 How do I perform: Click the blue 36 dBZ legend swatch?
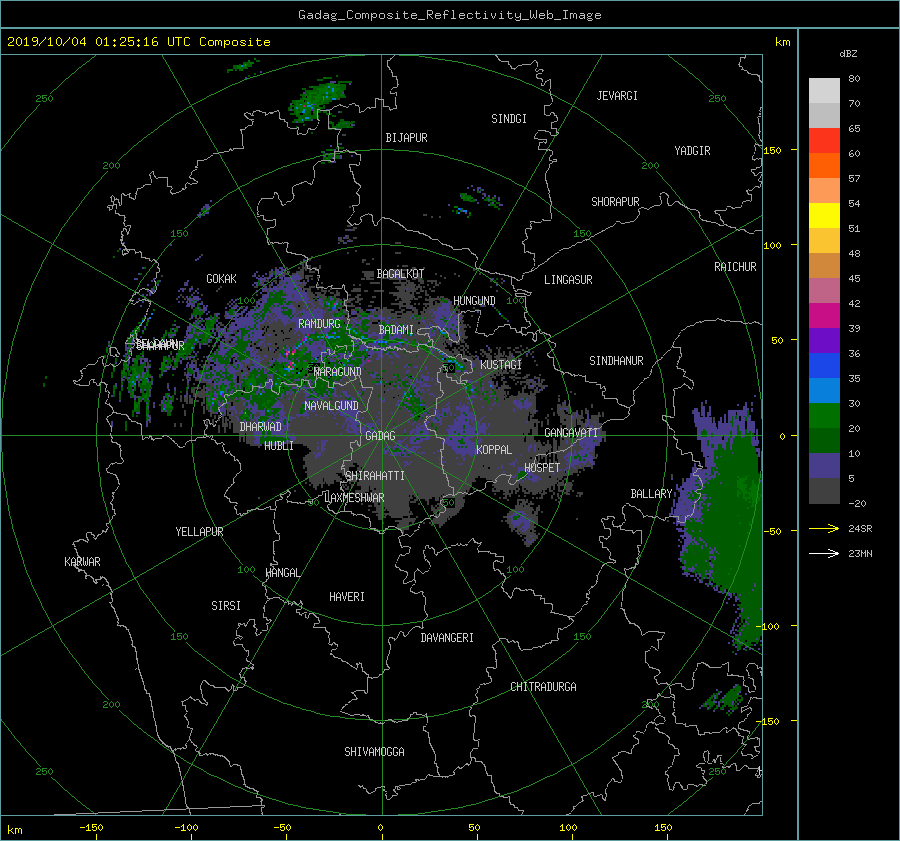click(824, 366)
